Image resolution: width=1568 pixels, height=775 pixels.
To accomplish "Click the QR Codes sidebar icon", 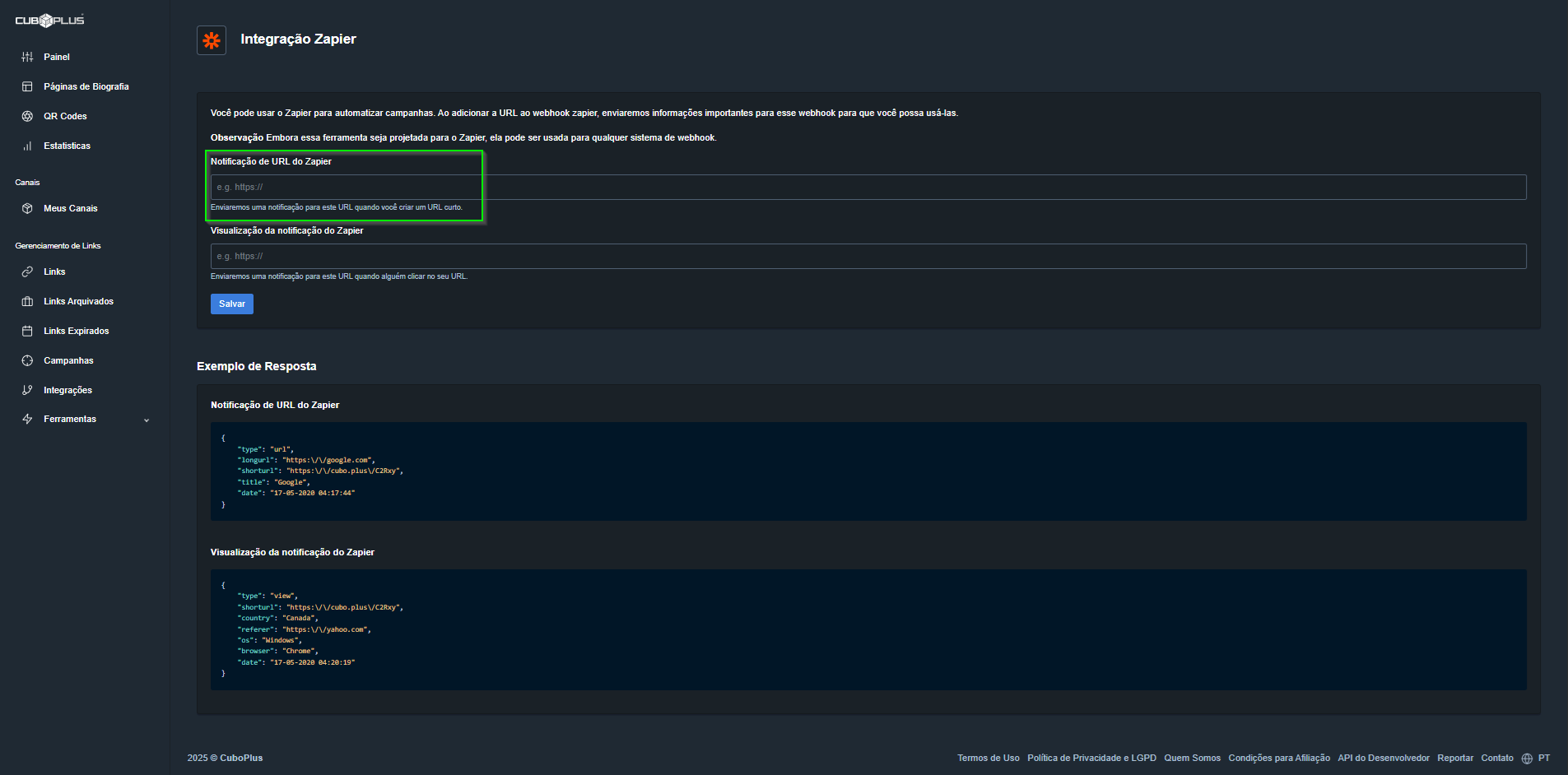I will pos(27,116).
